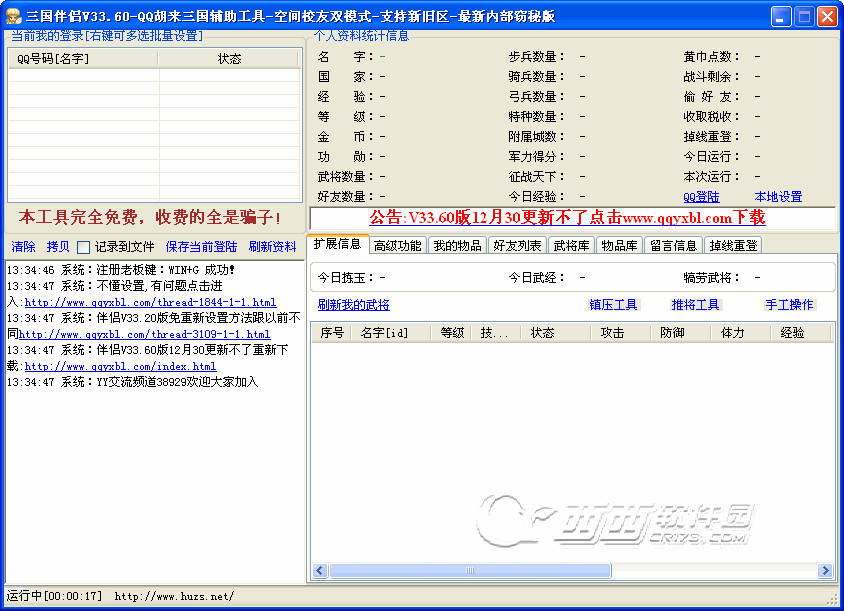Open the 我的物品 tab
This screenshot has width=844, height=611.
pyautogui.click(x=458, y=245)
